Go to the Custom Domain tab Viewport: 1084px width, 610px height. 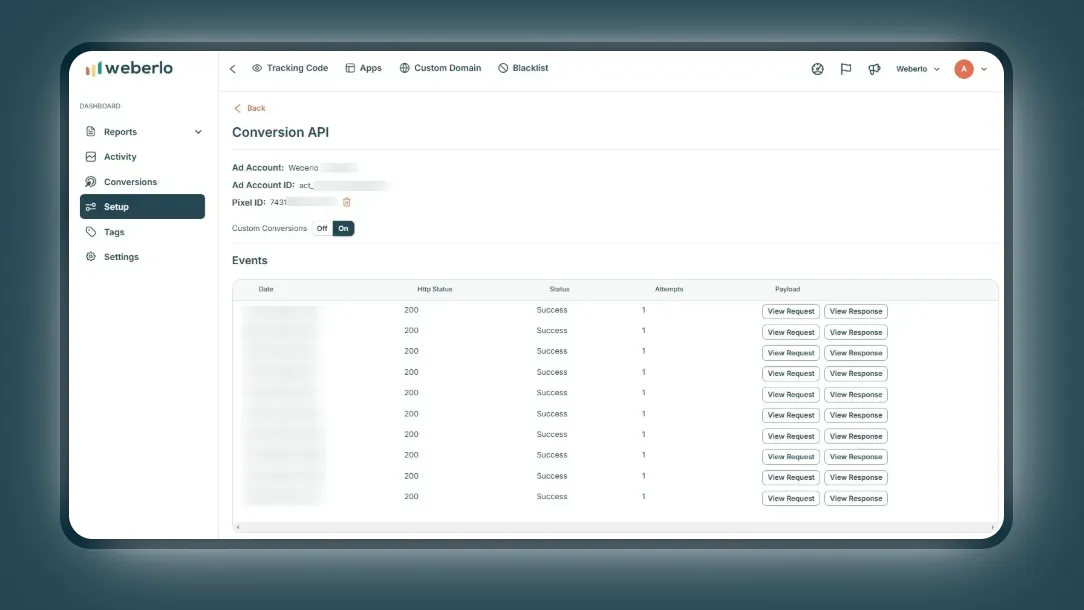[440, 68]
